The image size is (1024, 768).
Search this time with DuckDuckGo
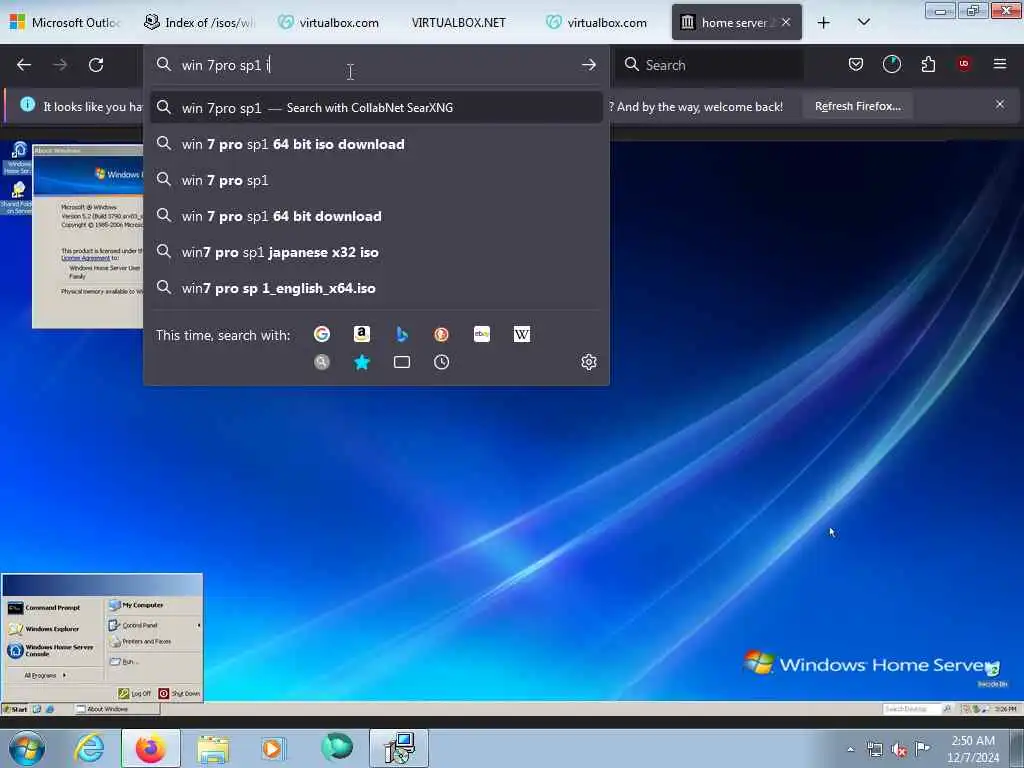coord(441,334)
